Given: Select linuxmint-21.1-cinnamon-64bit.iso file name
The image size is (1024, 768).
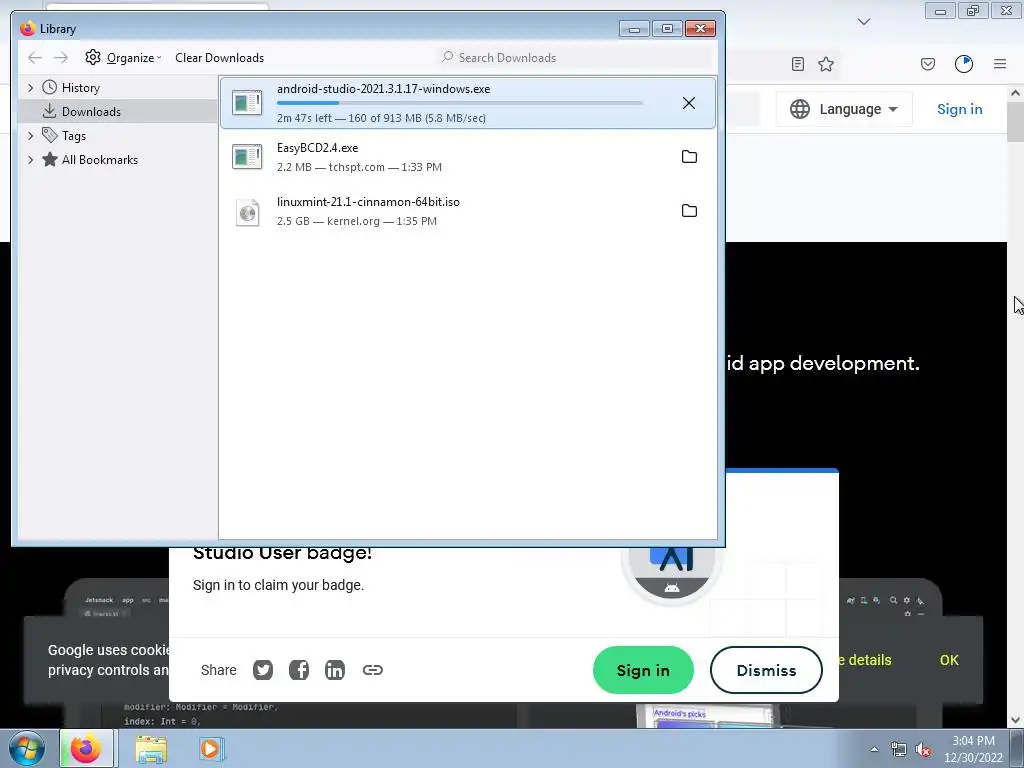Looking at the screenshot, I should click(x=368, y=202).
